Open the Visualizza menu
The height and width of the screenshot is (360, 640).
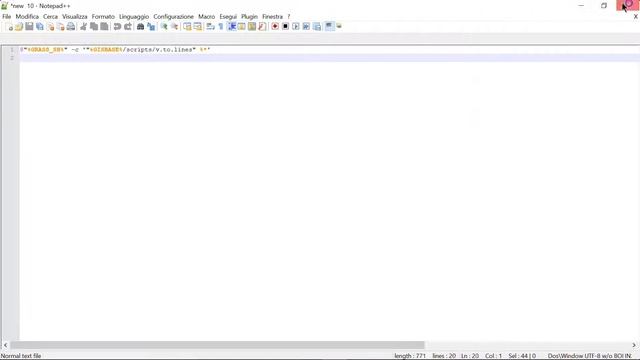(x=75, y=17)
